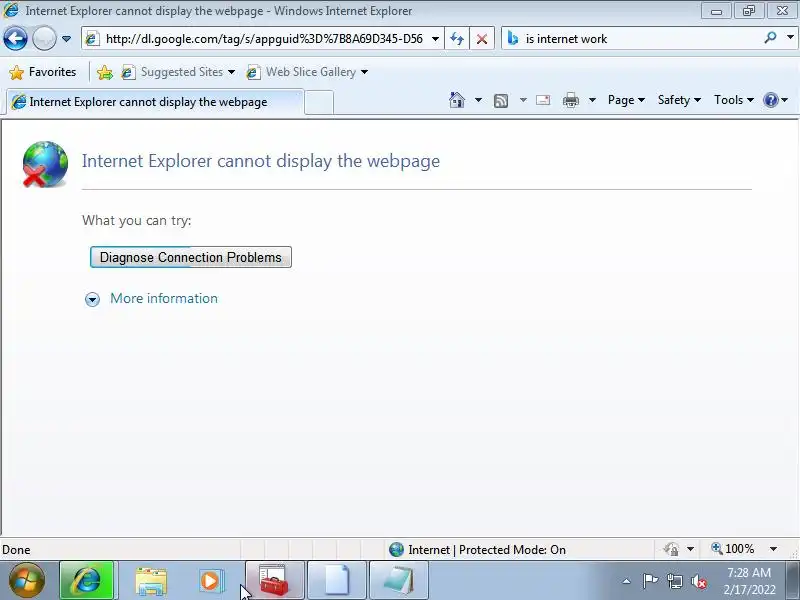The width and height of the screenshot is (800, 600).
Task: Stop loading with the red X icon
Action: pyautogui.click(x=482, y=39)
